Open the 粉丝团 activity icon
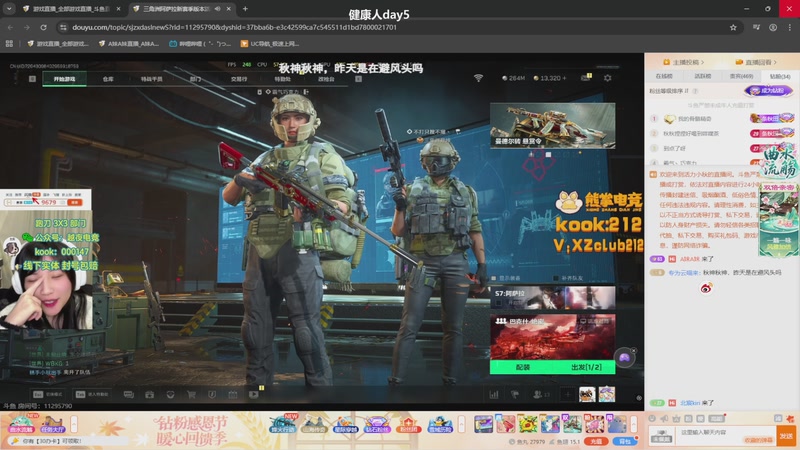The height and width of the screenshot is (450, 800). pyautogui.click(x=408, y=424)
